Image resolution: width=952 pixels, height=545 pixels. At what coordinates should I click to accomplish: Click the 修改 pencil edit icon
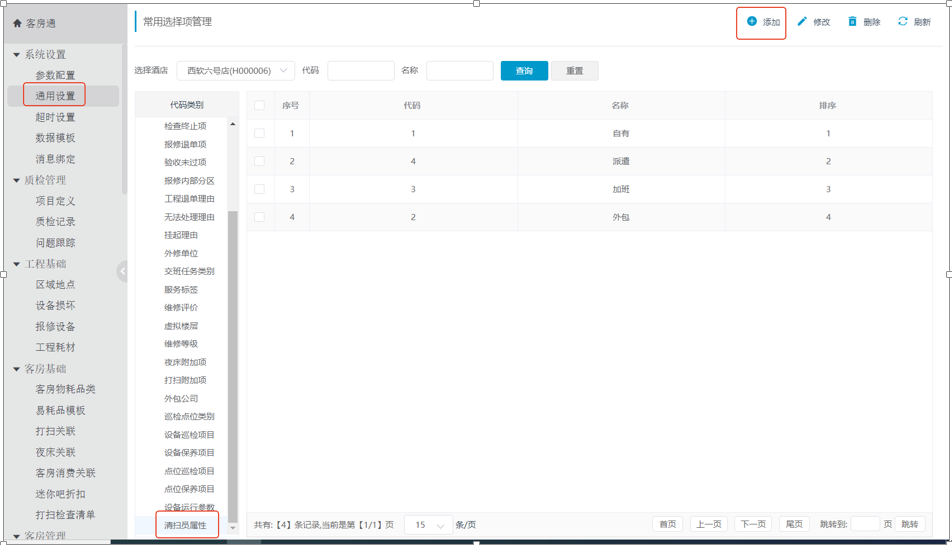(x=802, y=21)
